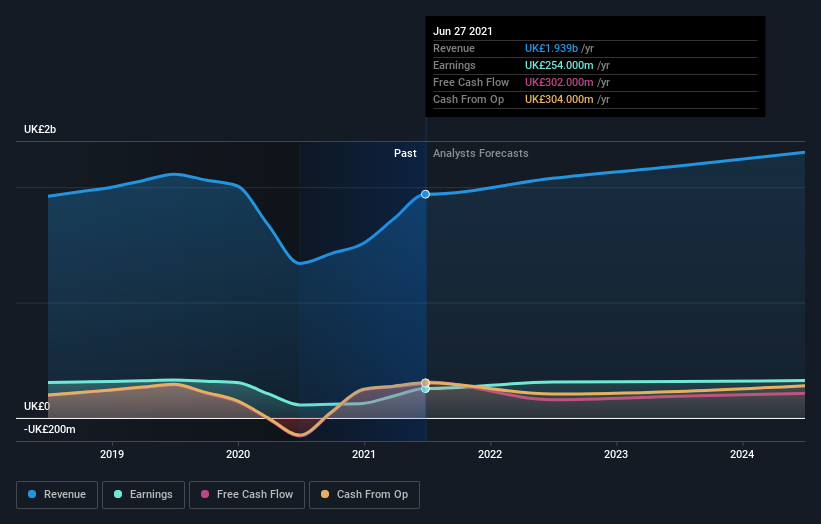Click the Jun 27 2021 tooltip date
The width and height of the screenshot is (821, 524).
(463, 31)
